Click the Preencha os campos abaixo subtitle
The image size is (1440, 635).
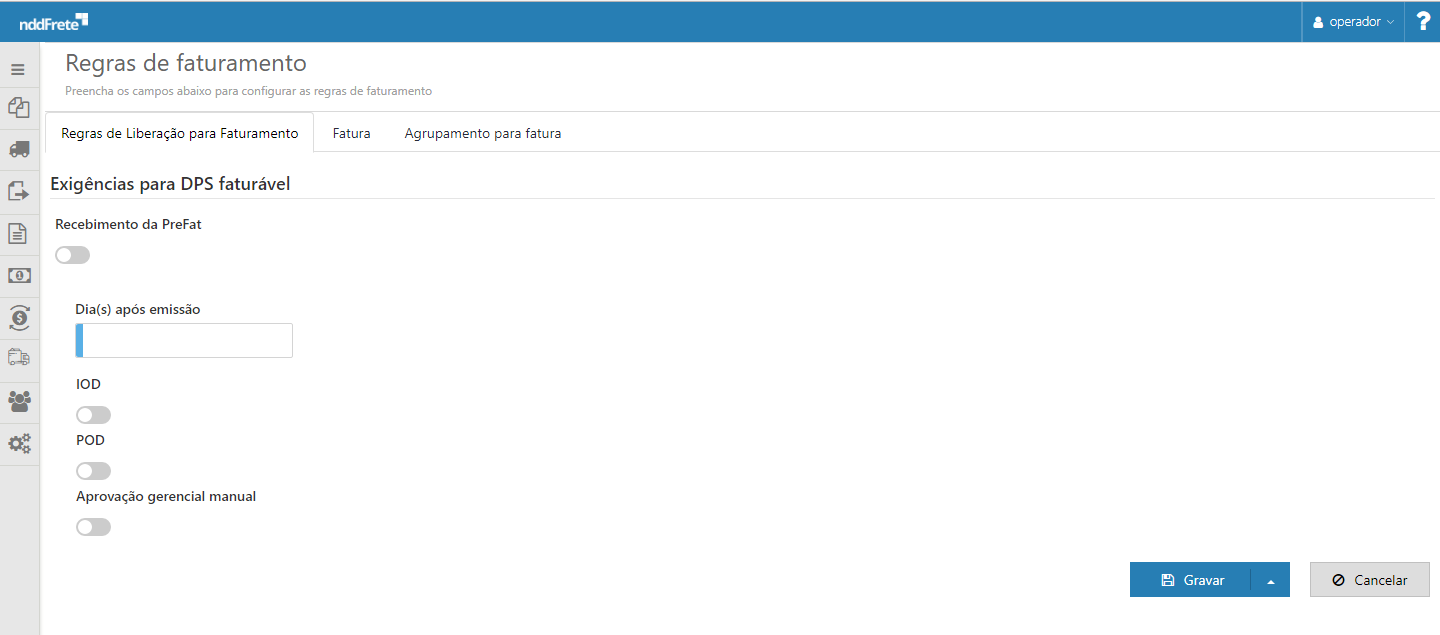pos(248,91)
